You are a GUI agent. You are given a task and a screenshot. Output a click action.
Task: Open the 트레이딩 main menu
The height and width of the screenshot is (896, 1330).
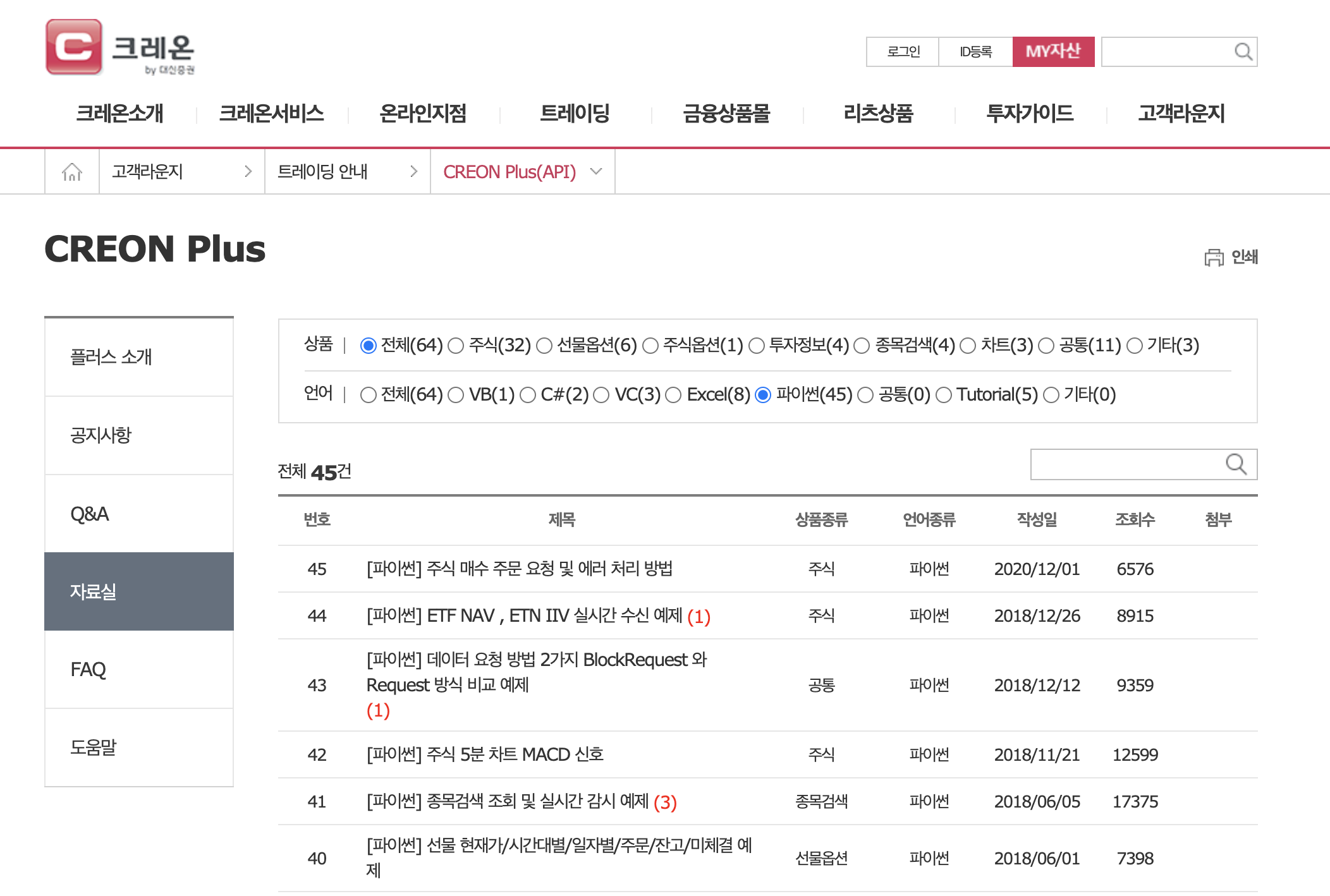click(575, 114)
